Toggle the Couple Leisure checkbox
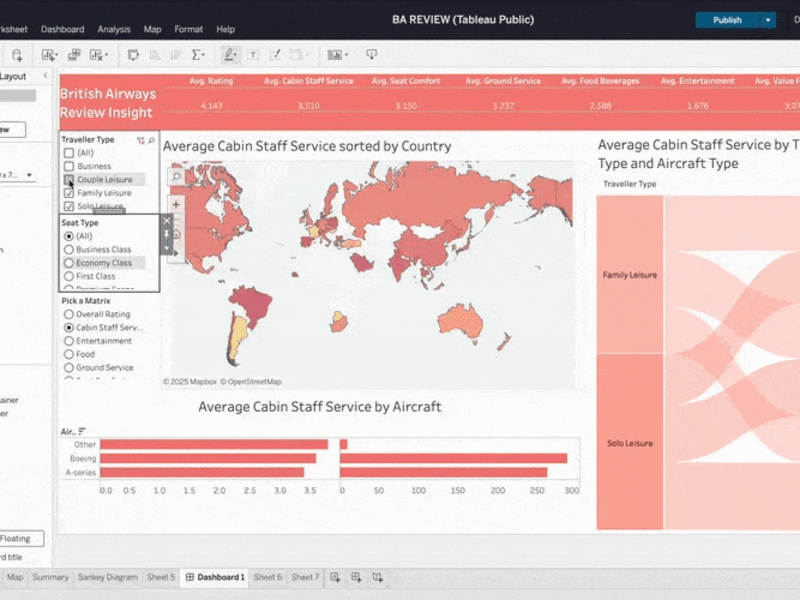The height and width of the screenshot is (600, 800). click(x=69, y=180)
